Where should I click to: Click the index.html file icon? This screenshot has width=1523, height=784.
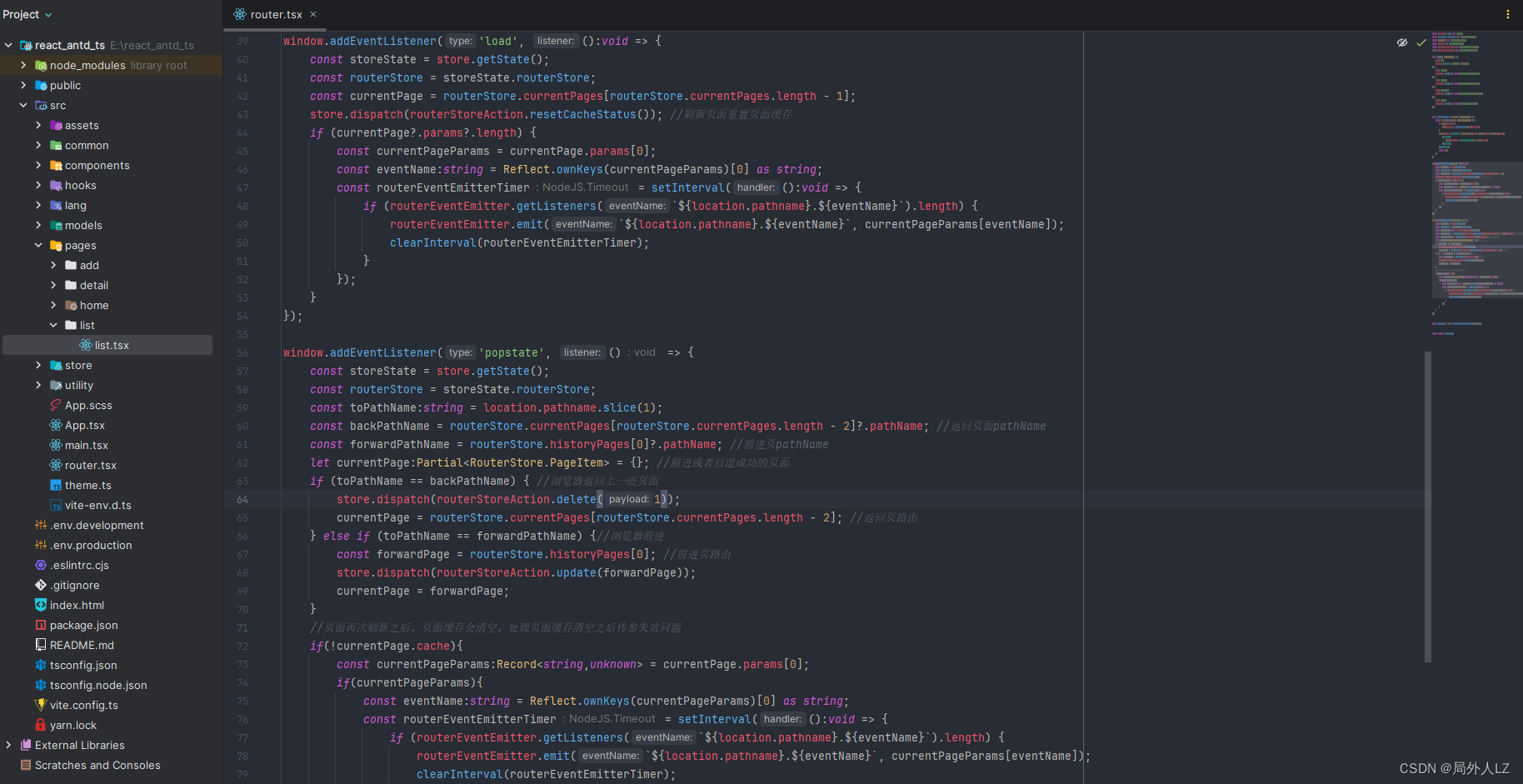[41, 605]
